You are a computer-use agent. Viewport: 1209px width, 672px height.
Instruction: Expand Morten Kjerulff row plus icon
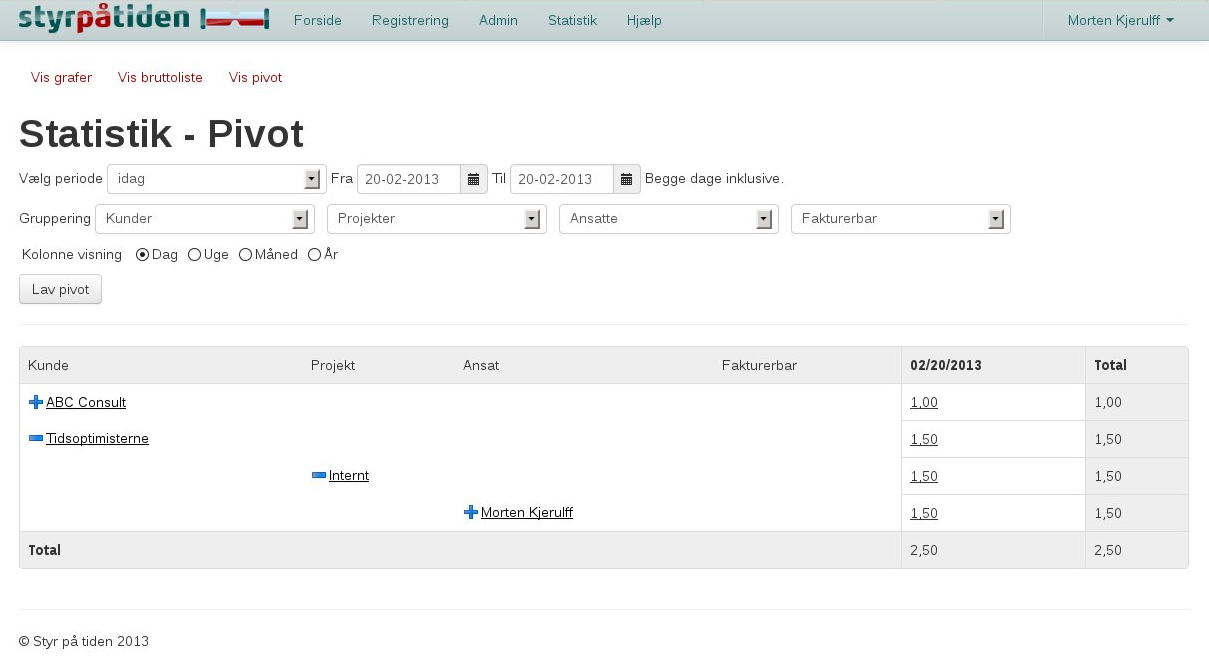pyautogui.click(x=471, y=513)
